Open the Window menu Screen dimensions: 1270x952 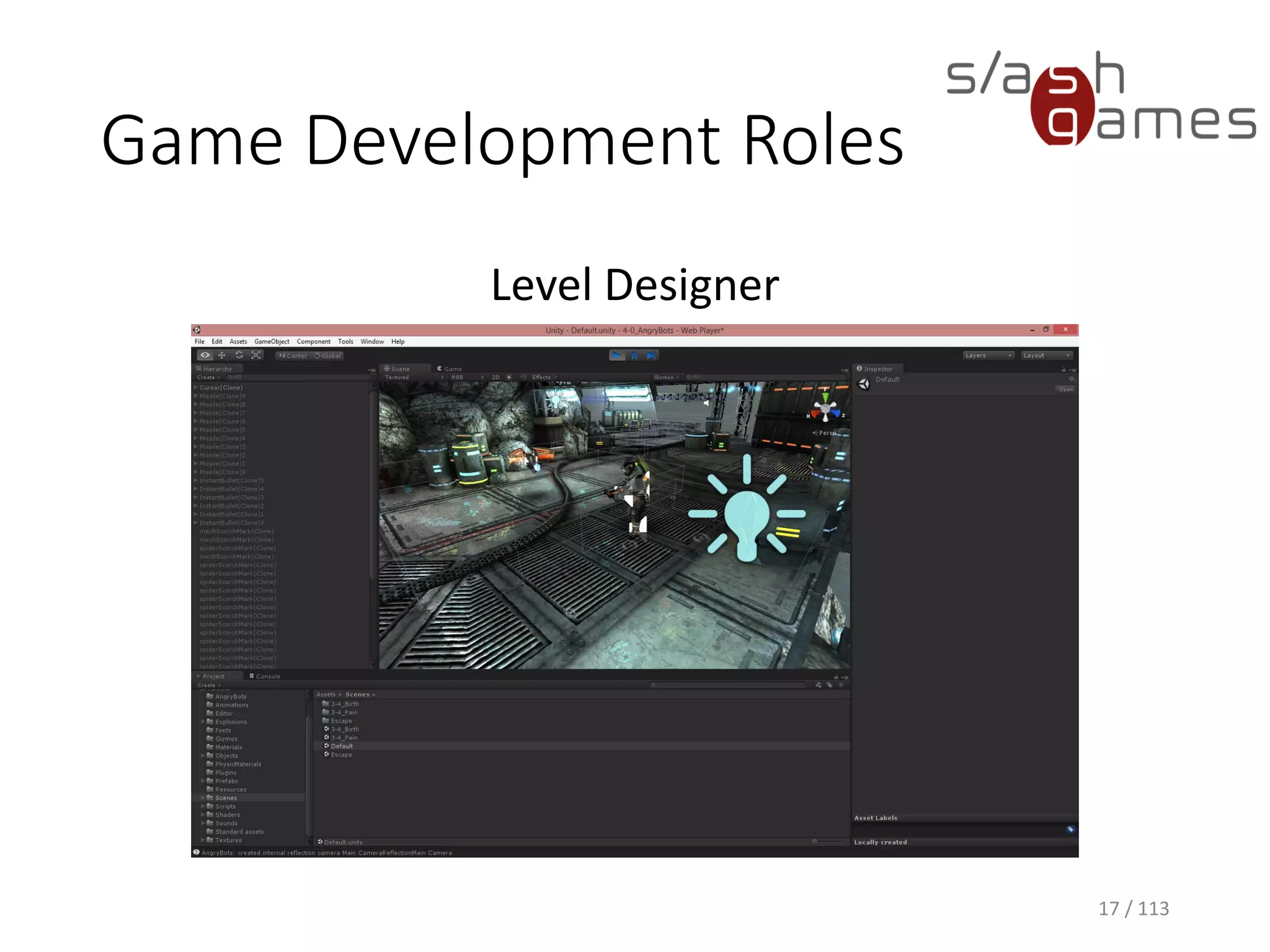coord(372,342)
